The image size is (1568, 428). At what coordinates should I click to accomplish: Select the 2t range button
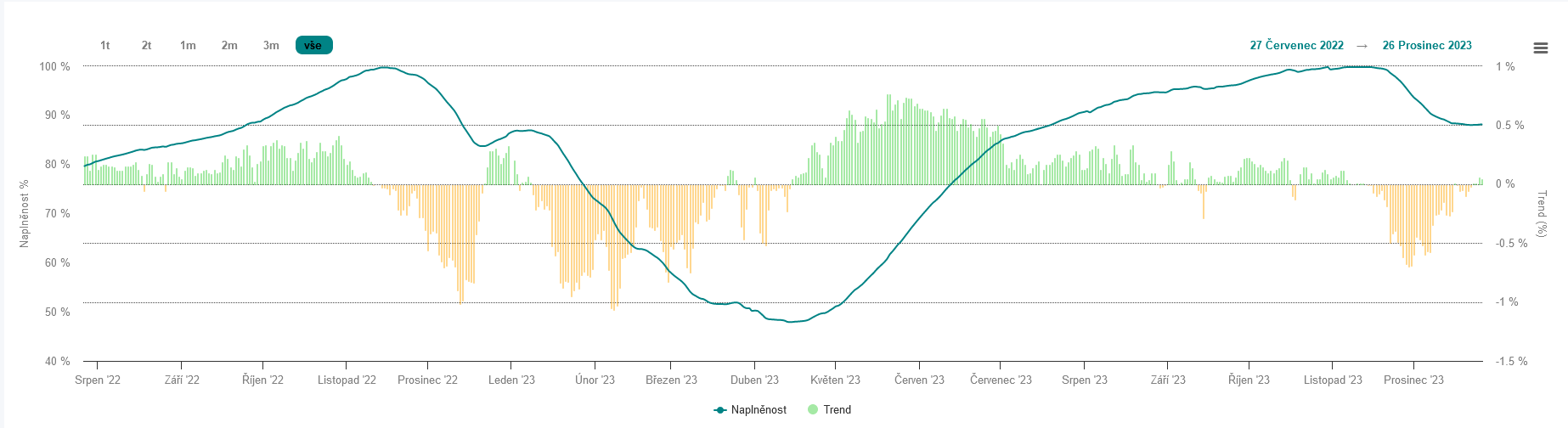[x=146, y=46]
